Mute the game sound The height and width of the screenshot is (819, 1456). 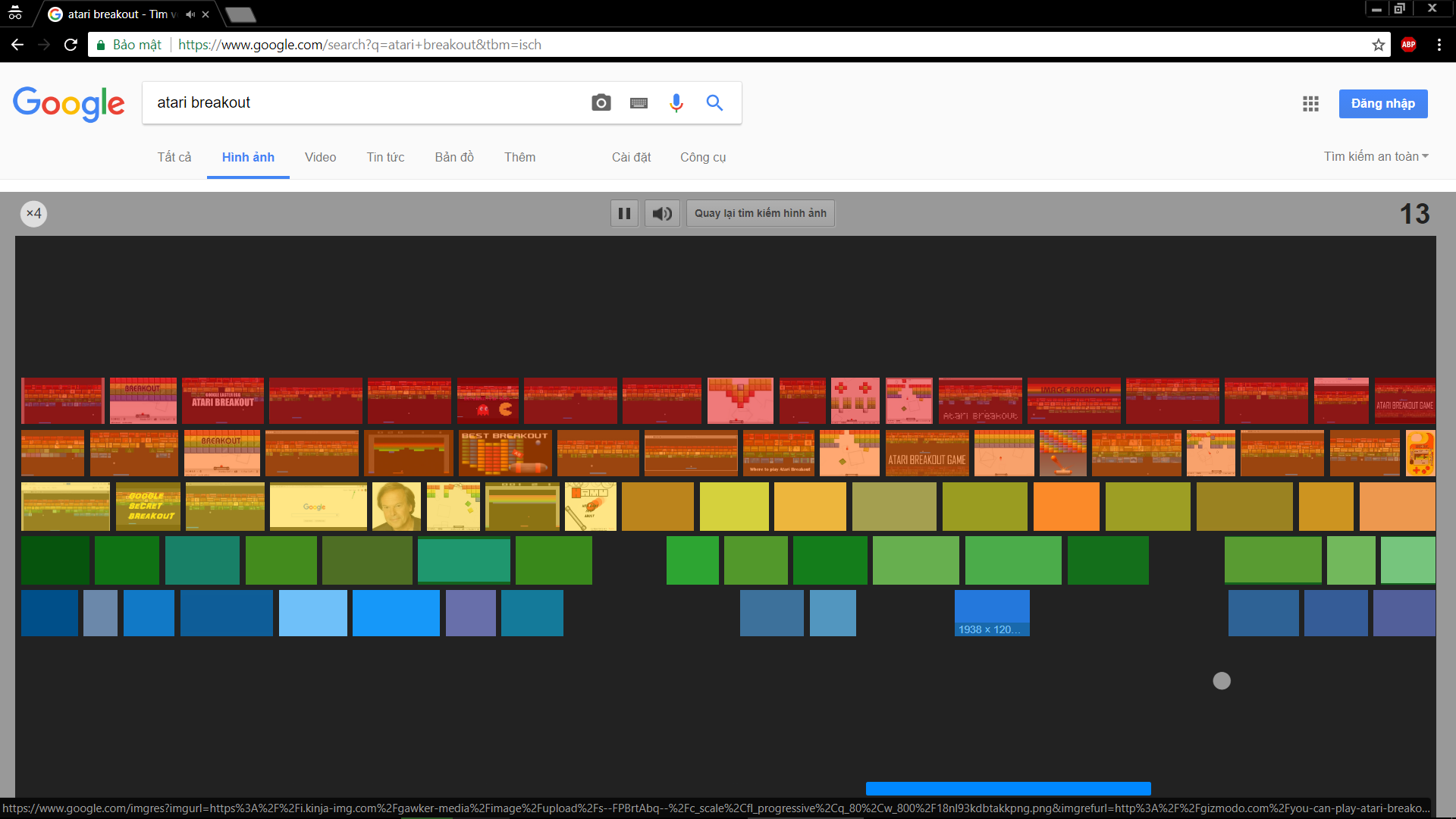click(662, 213)
